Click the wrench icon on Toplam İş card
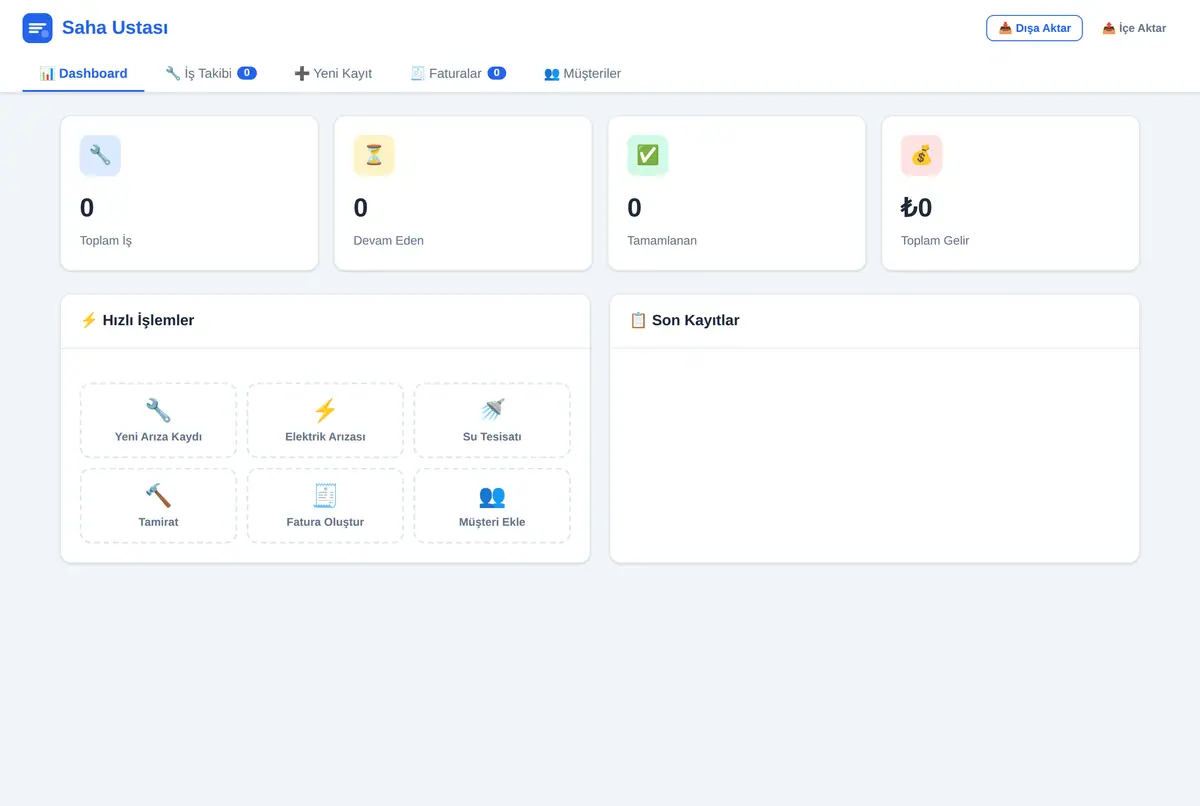Image resolution: width=1200 pixels, height=806 pixels. pos(100,155)
